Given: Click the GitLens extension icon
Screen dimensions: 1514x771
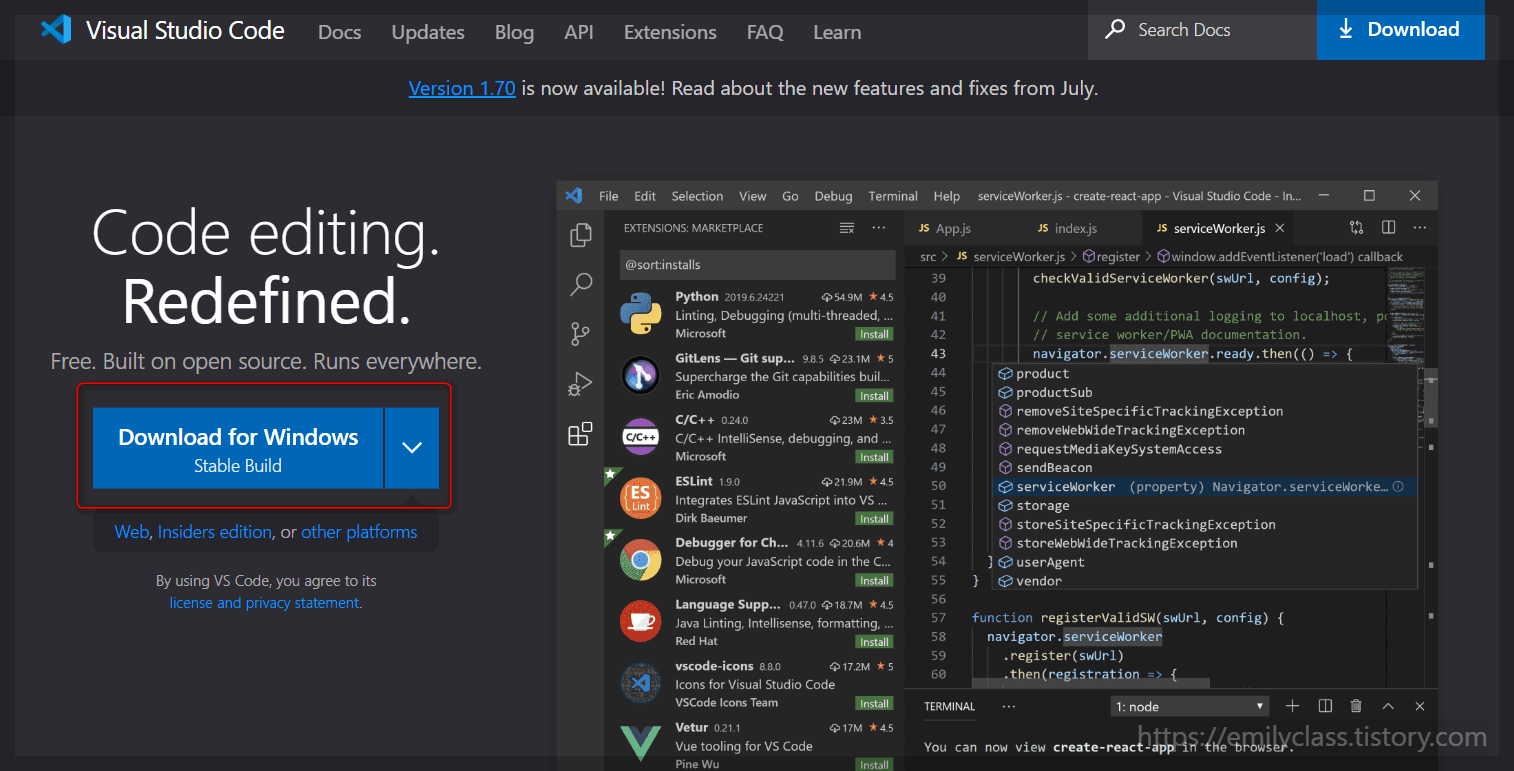Looking at the screenshot, I should (x=640, y=376).
